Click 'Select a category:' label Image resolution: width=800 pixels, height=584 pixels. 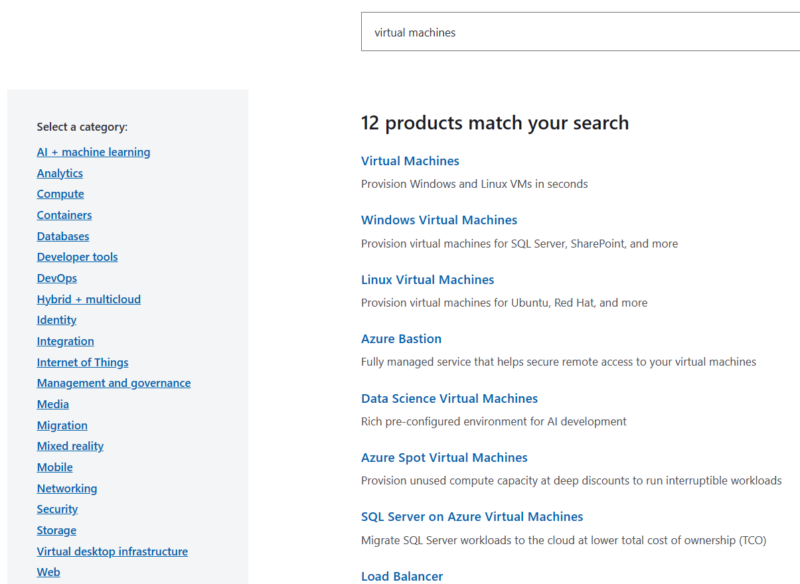click(x=82, y=127)
